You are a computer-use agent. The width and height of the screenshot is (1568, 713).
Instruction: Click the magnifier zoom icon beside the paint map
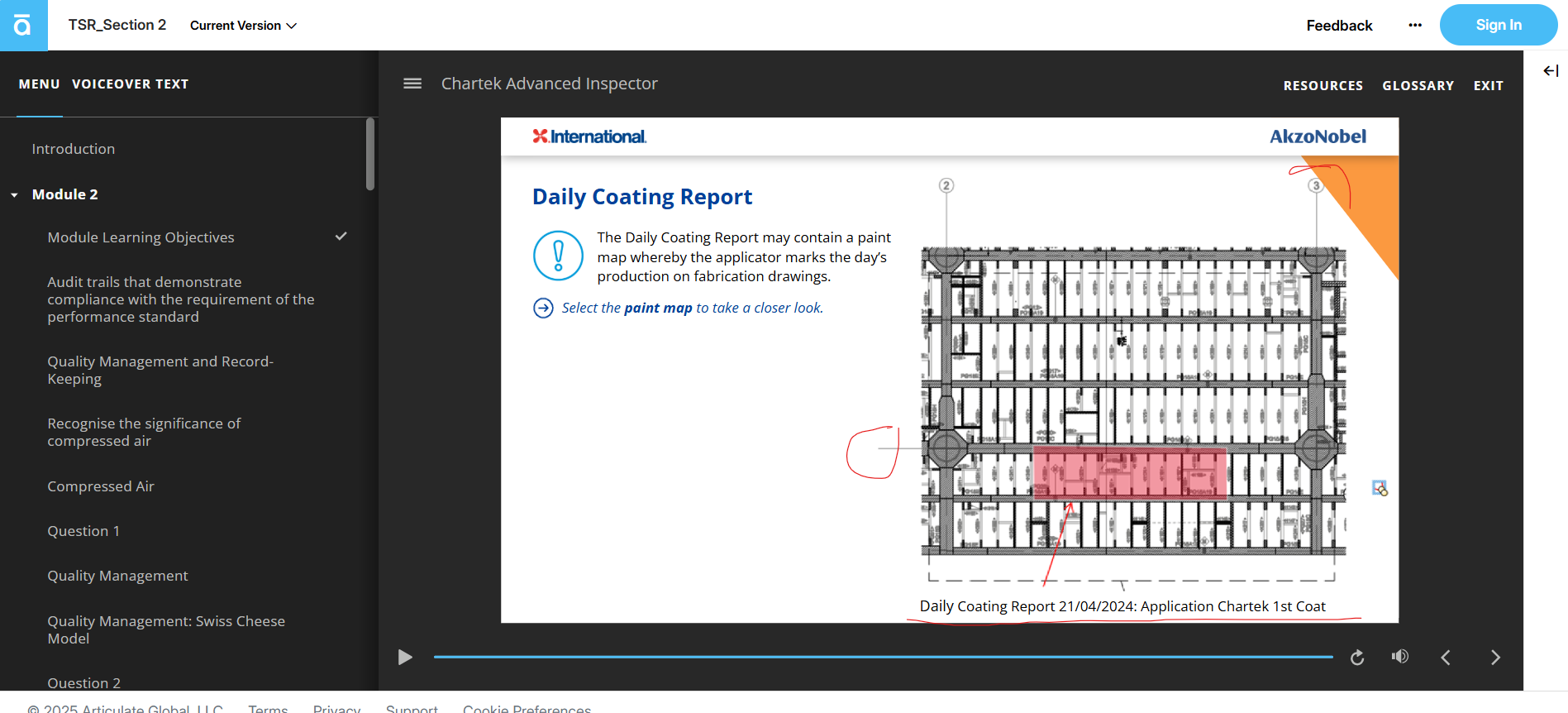1380,488
